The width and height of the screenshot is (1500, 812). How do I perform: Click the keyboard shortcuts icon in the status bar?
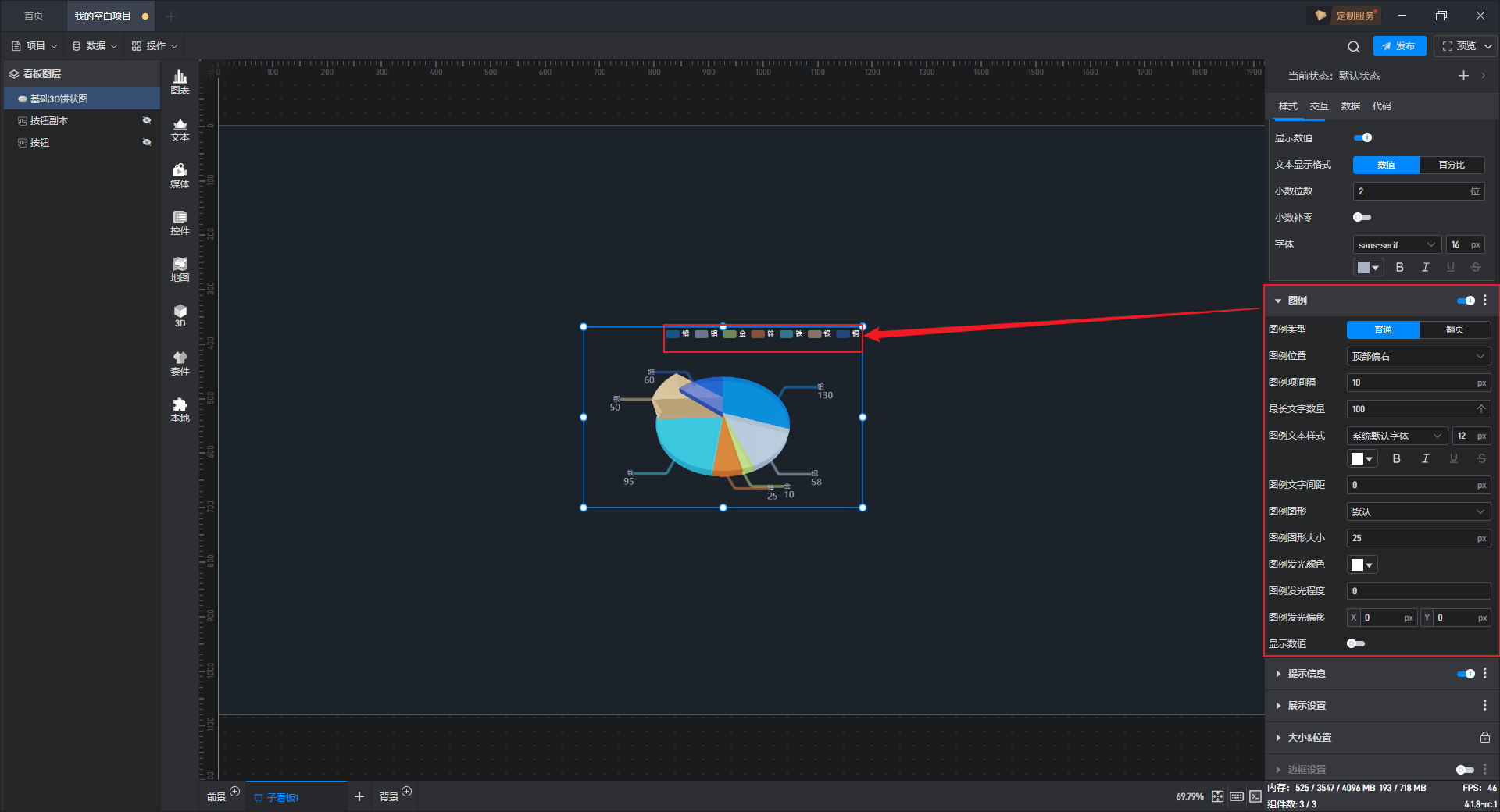coord(1237,796)
